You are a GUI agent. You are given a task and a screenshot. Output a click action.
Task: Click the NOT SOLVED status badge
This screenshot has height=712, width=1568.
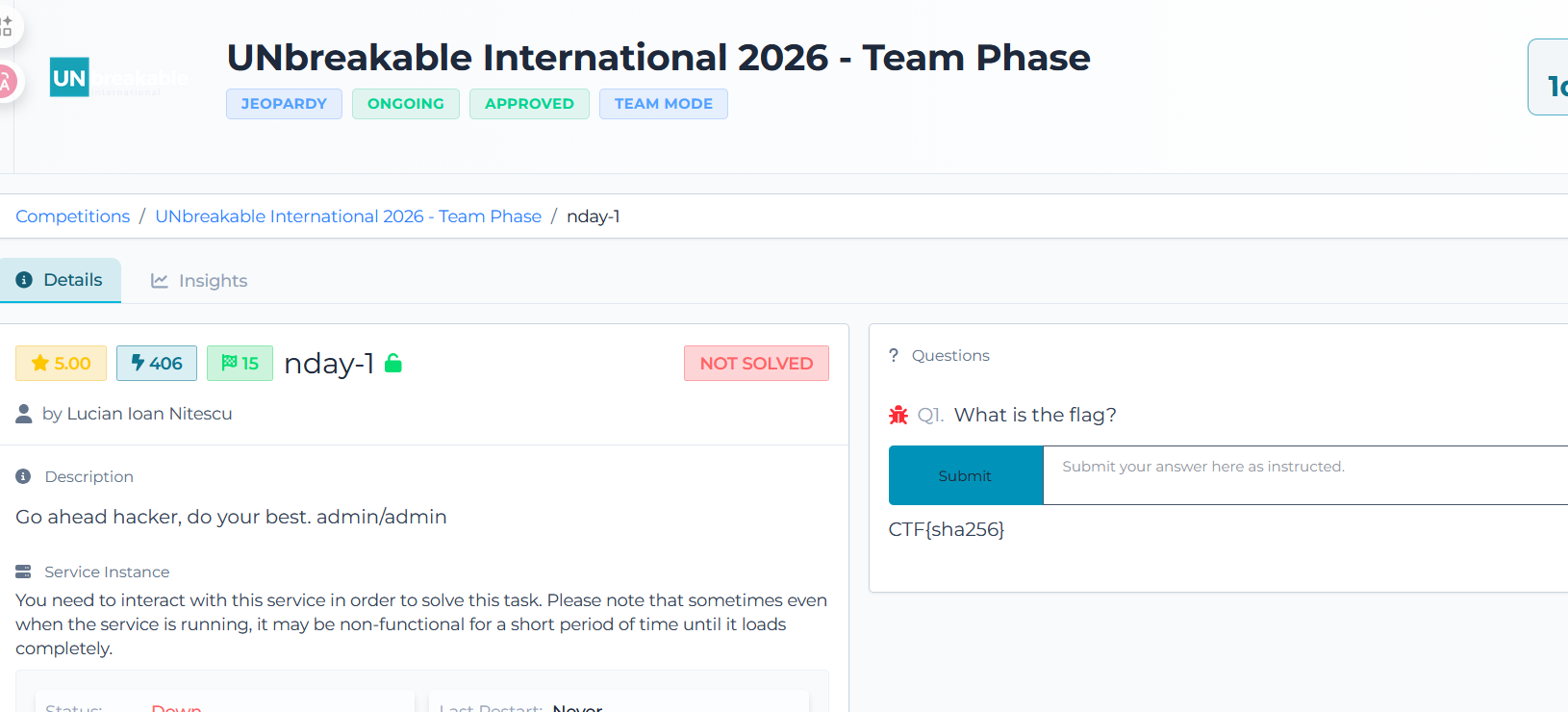[756, 364]
